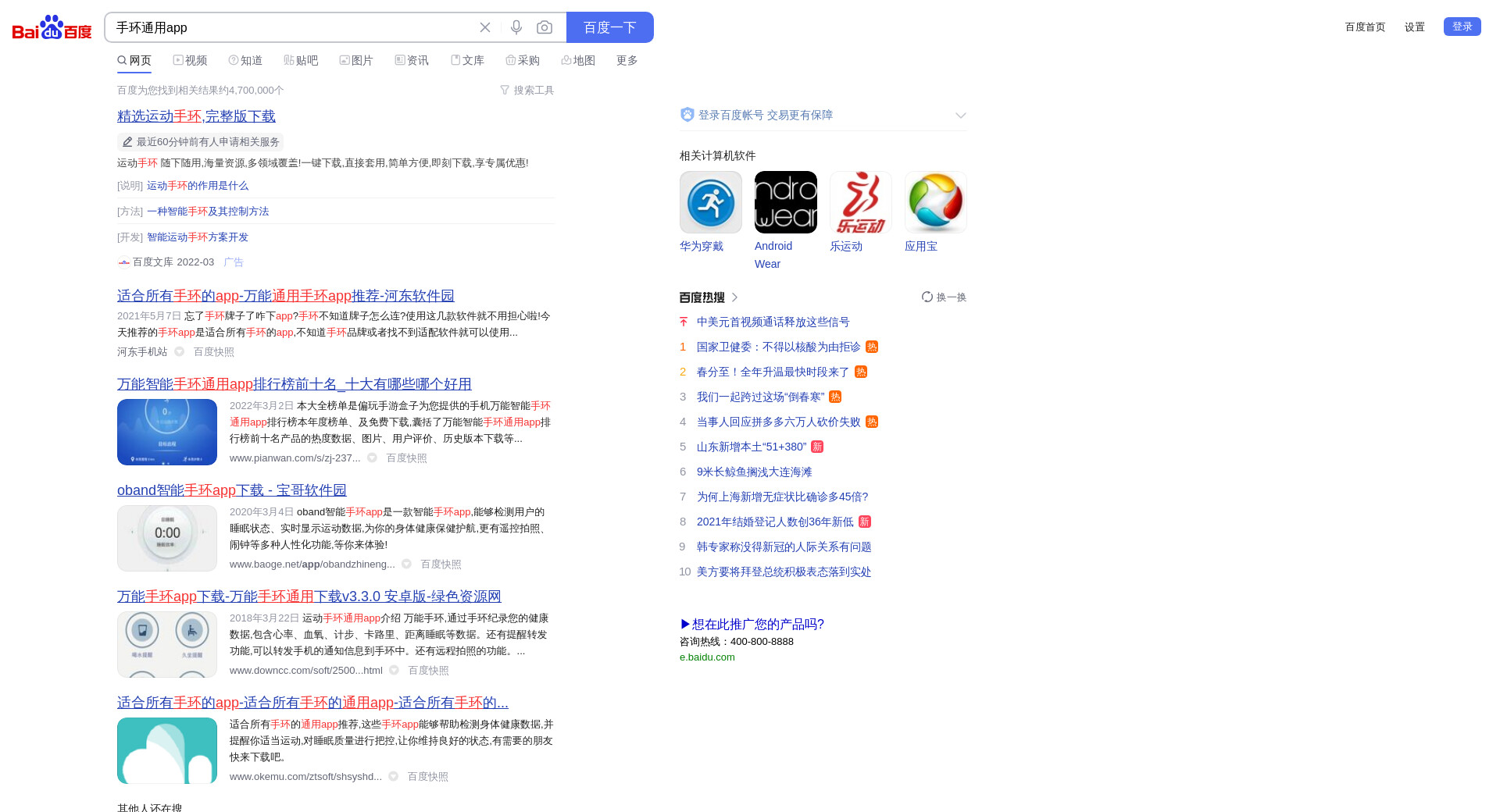
Task: Switch to the 视频 tab
Action: click(x=190, y=60)
